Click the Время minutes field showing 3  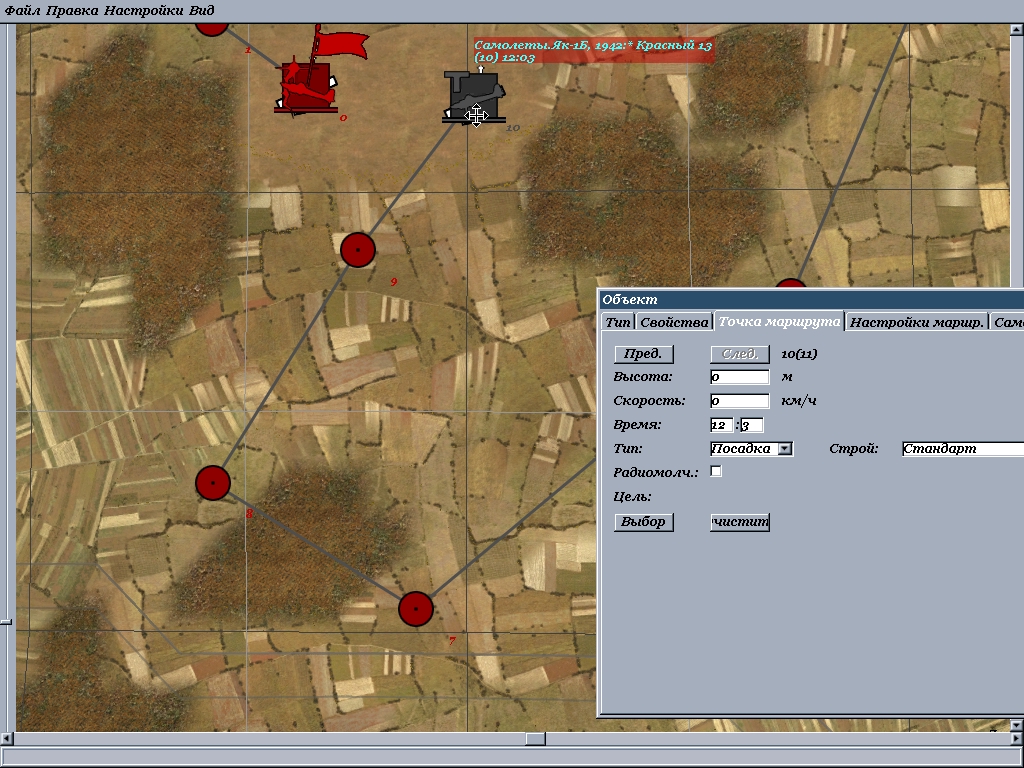click(752, 425)
